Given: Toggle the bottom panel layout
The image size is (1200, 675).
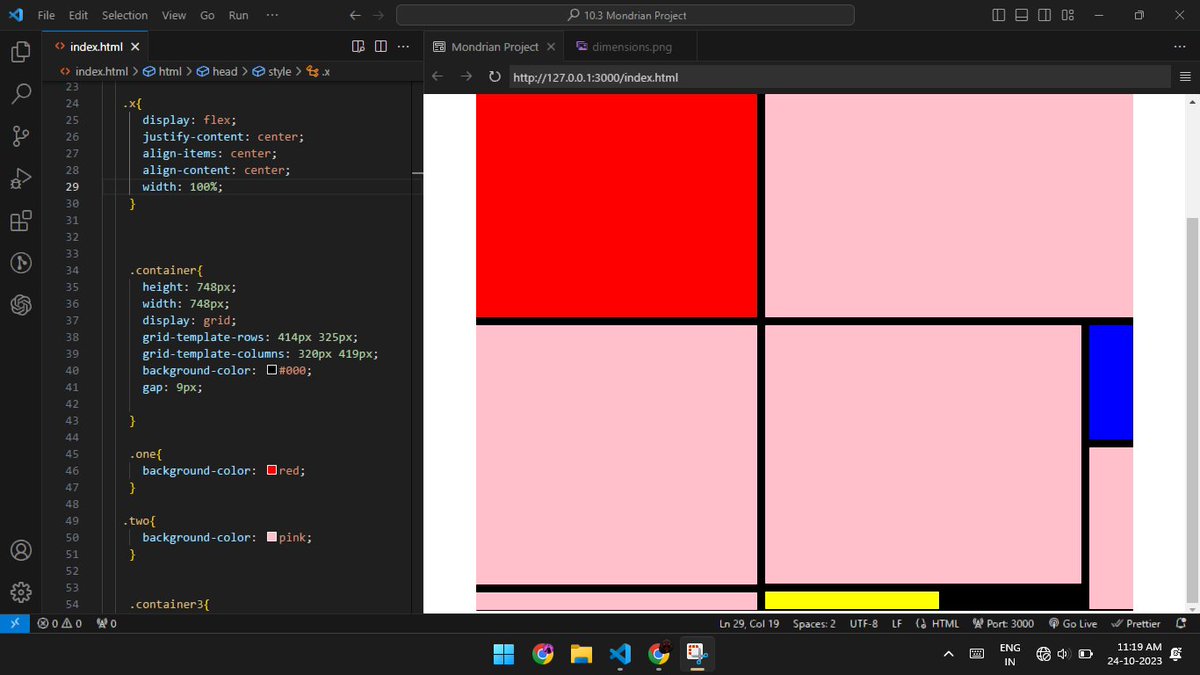Looking at the screenshot, I should click(x=1022, y=15).
